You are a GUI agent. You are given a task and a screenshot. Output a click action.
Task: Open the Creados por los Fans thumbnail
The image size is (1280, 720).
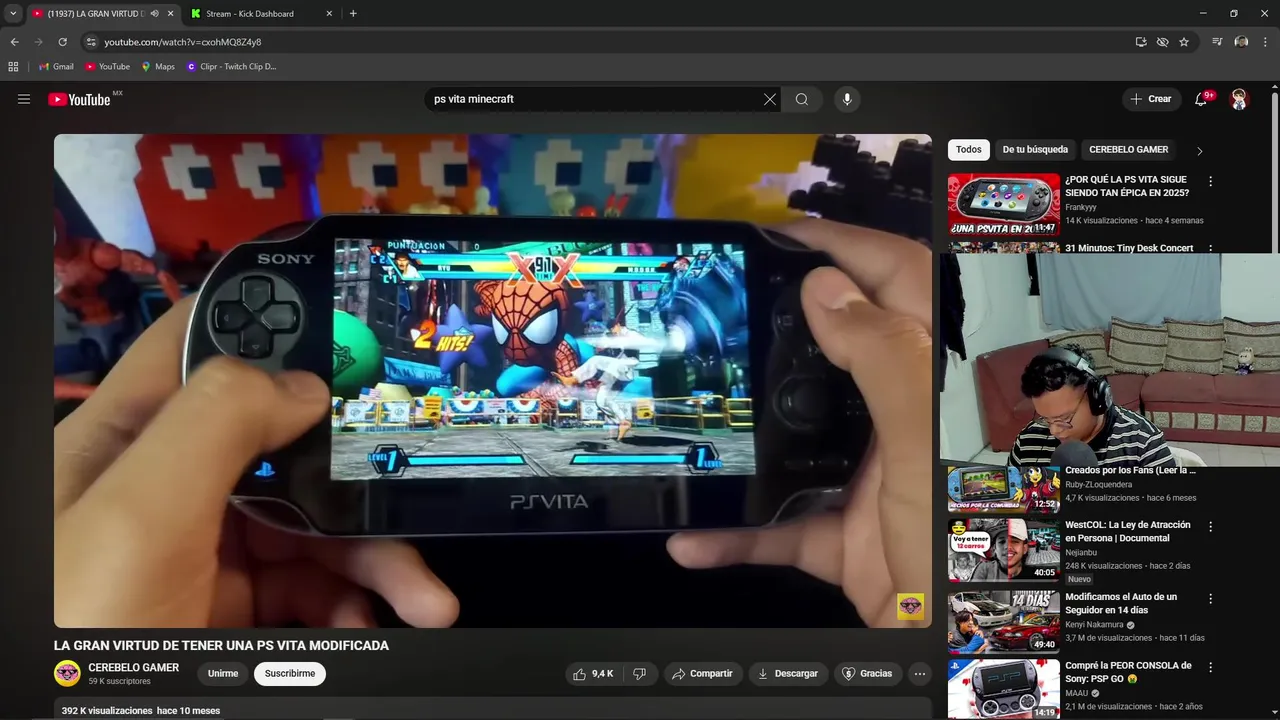pos(1004,489)
